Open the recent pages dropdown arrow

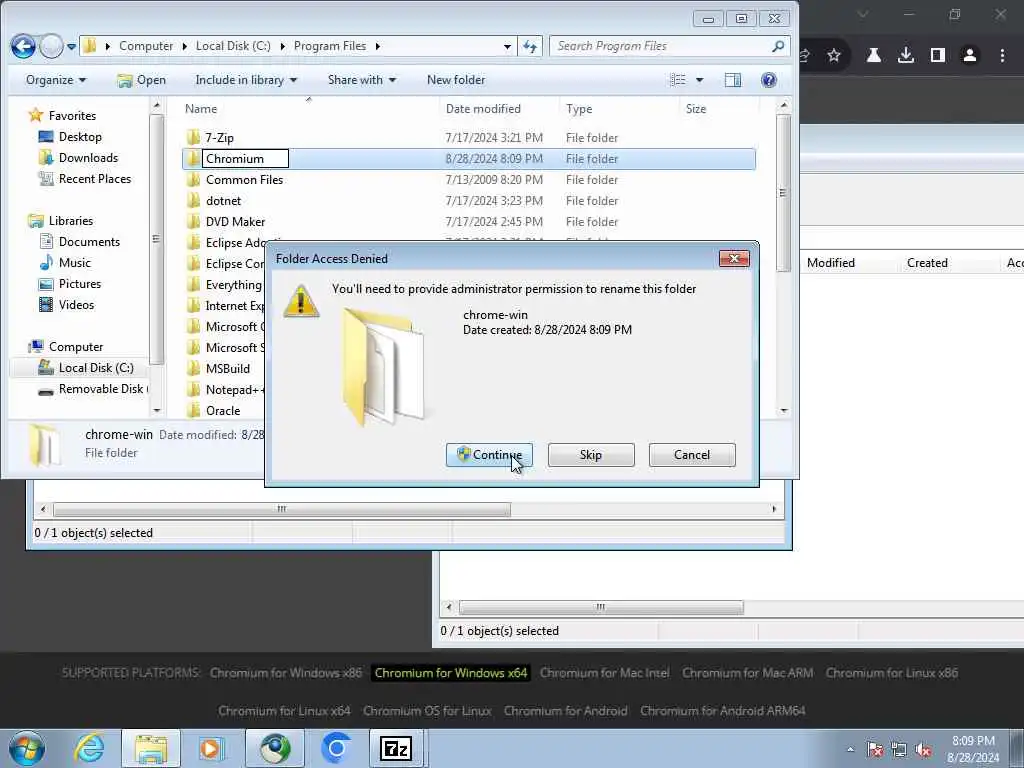[x=71, y=47]
